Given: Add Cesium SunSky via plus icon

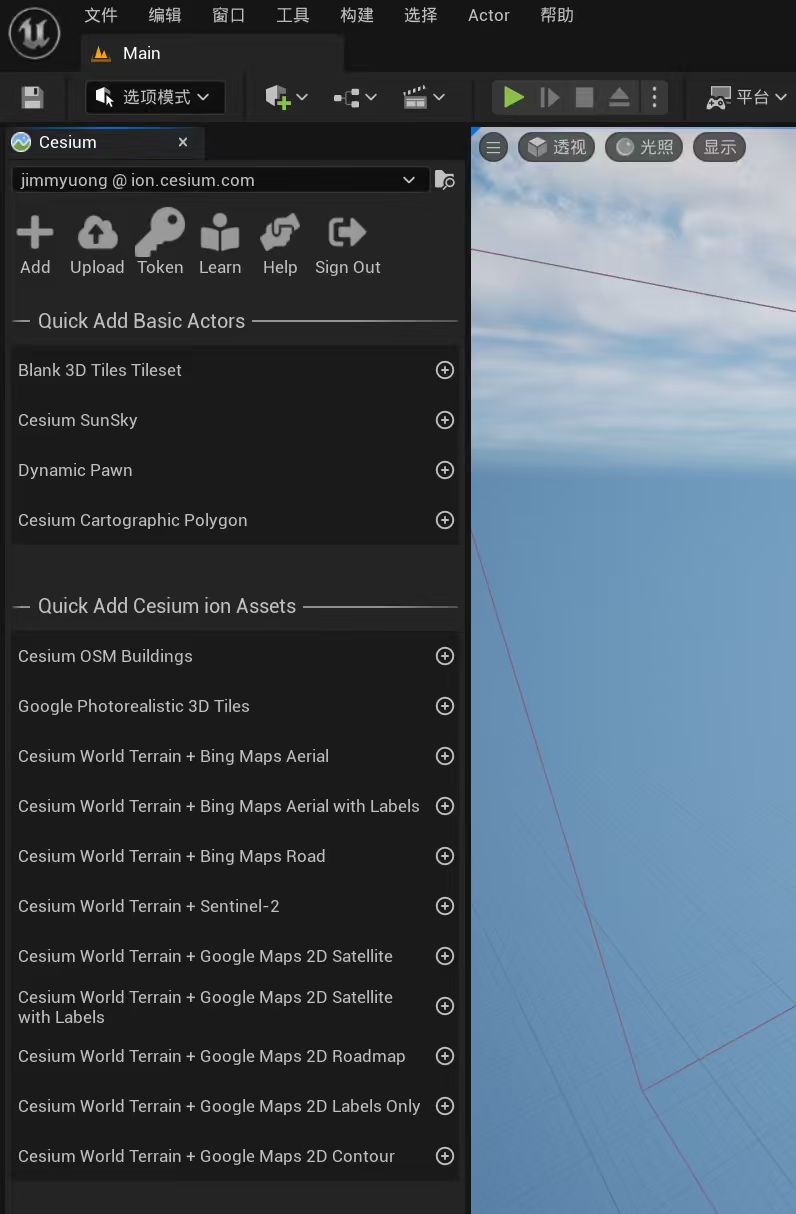Looking at the screenshot, I should pyautogui.click(x=445, y=420).
